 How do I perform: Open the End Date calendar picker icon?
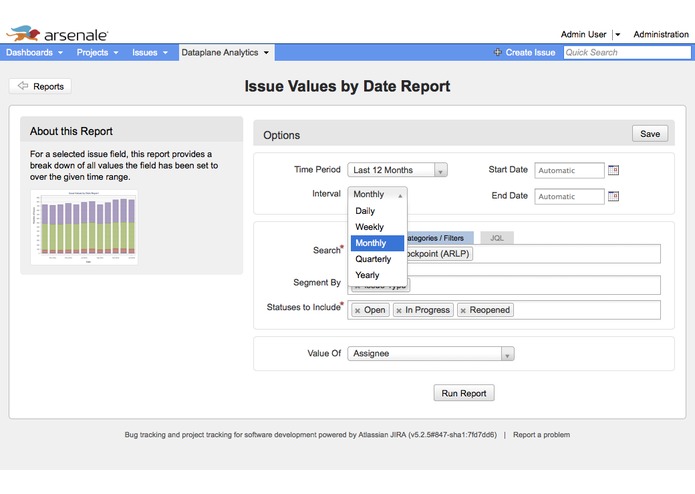click(613, 196)
